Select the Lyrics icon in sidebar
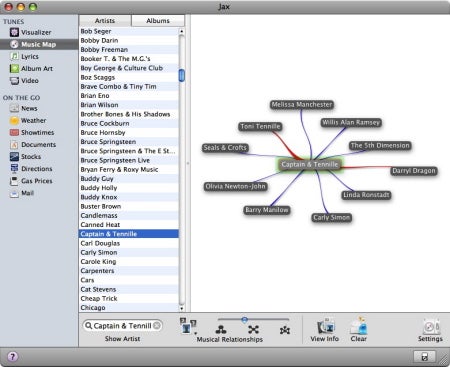The width and height of the screenshot is (450, 367). [x=14, y=56]
